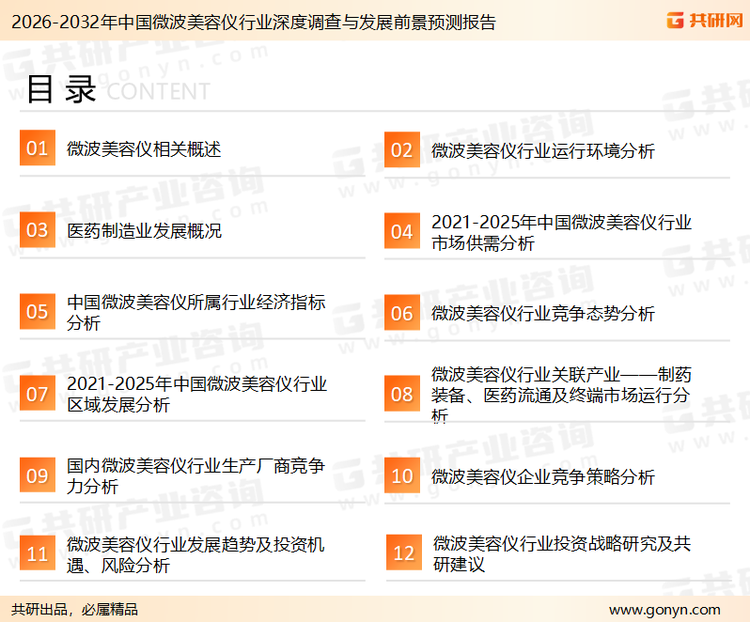Open 医药制造业发展概况 chapter
The image size is (750, 622).
click(x=144, y=231)
